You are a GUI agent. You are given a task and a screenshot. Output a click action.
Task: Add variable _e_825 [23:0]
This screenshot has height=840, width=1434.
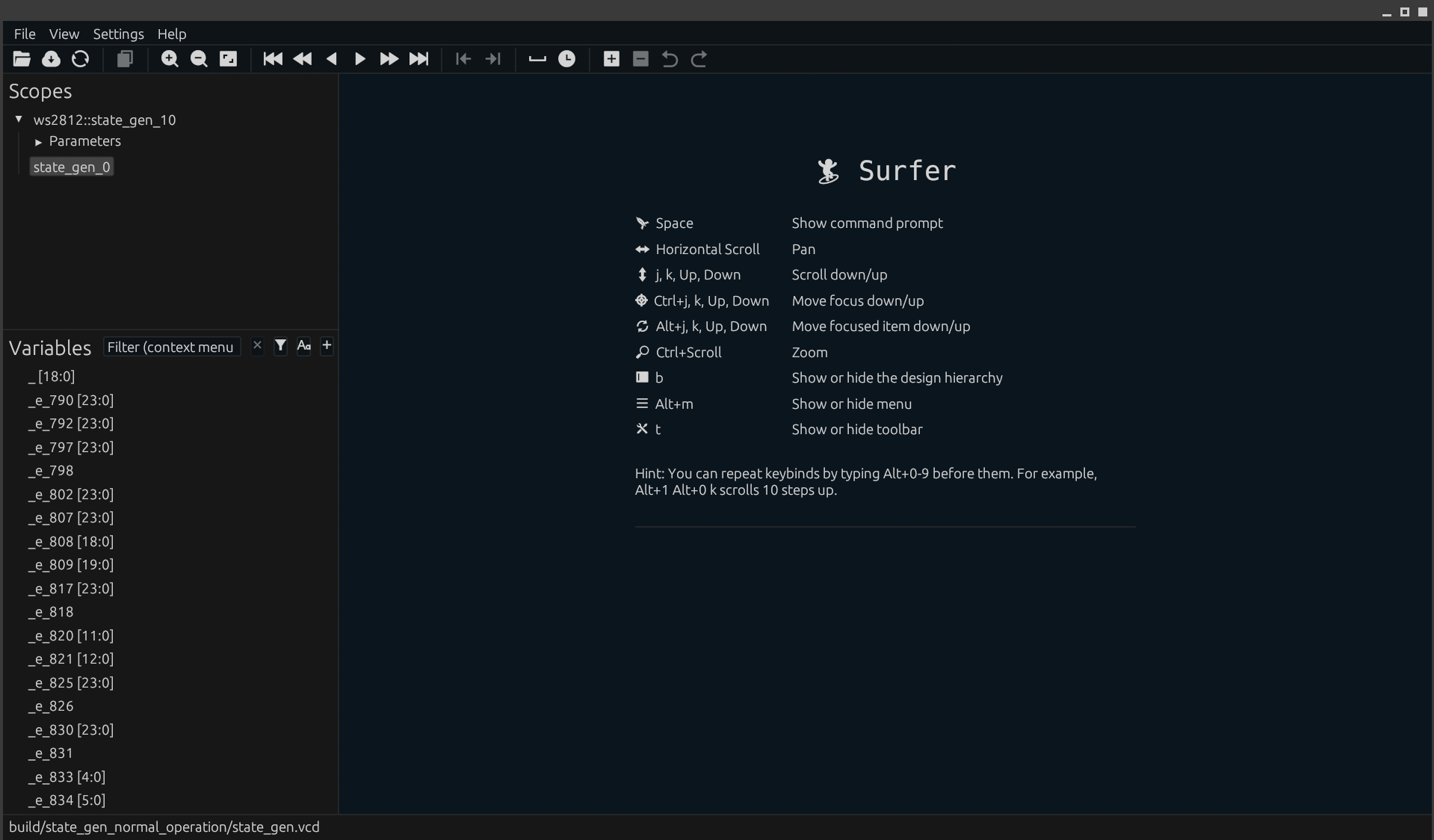71,683
